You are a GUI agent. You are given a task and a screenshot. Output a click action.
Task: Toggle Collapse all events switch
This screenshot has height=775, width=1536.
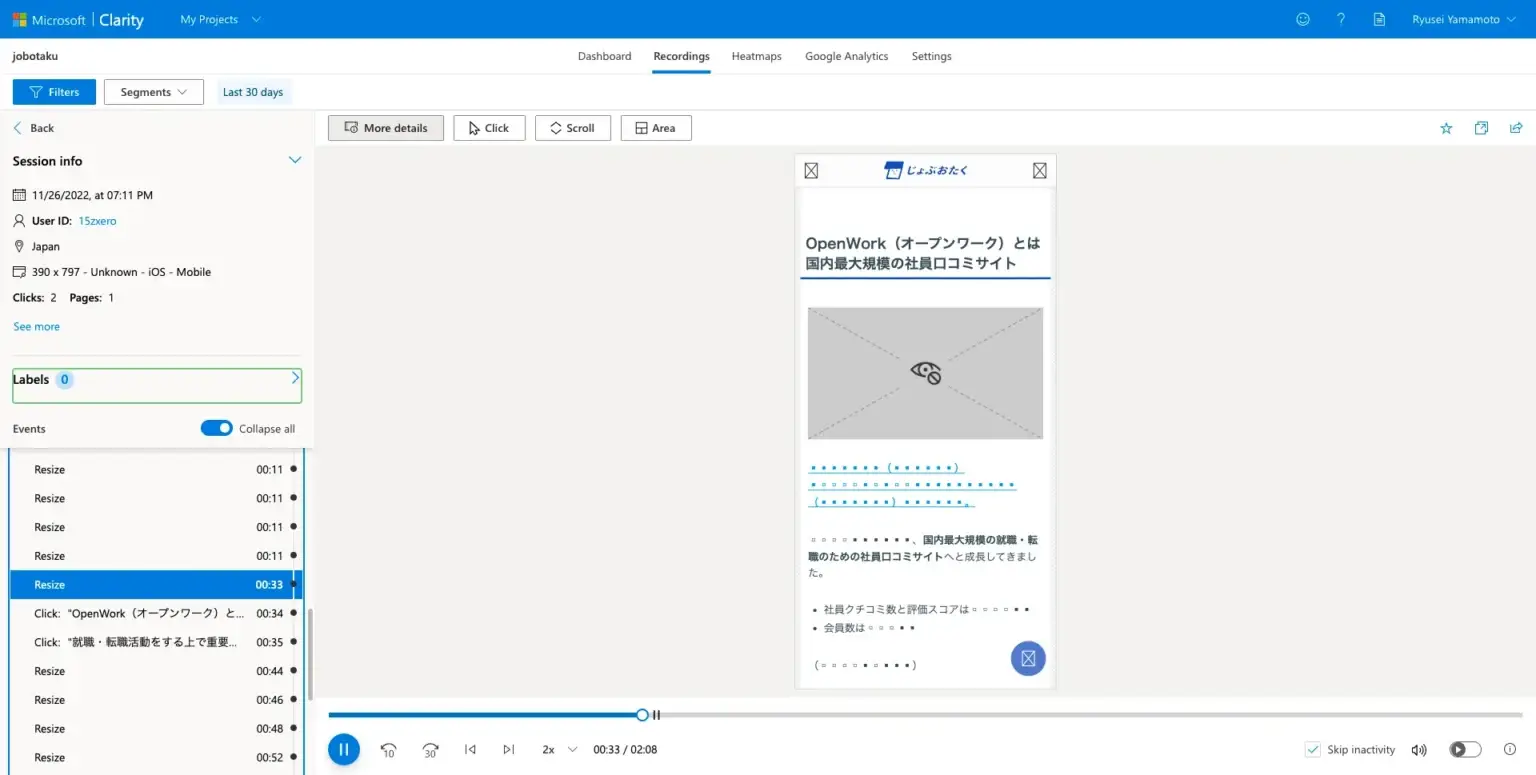click(x=217, y=428)
